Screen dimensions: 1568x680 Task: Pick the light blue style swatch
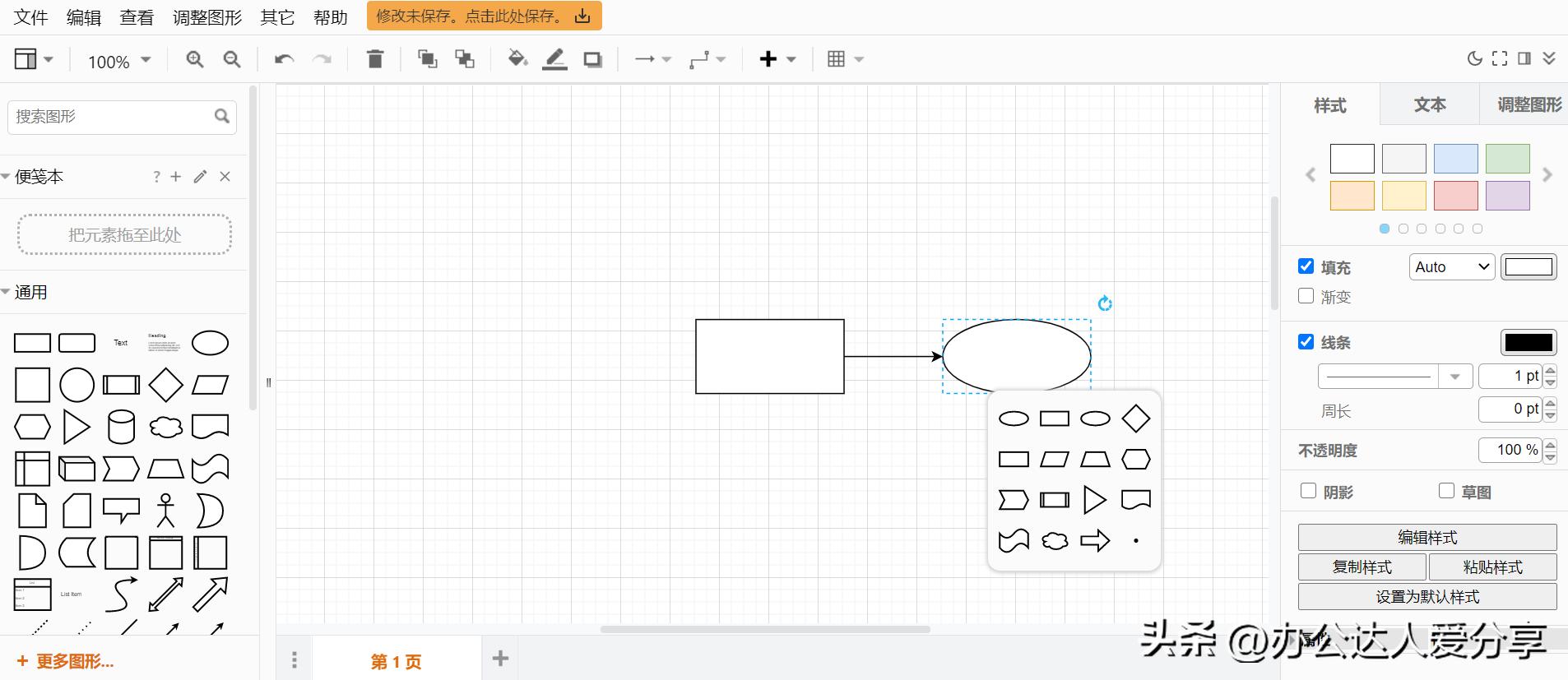pos(1455,159)
